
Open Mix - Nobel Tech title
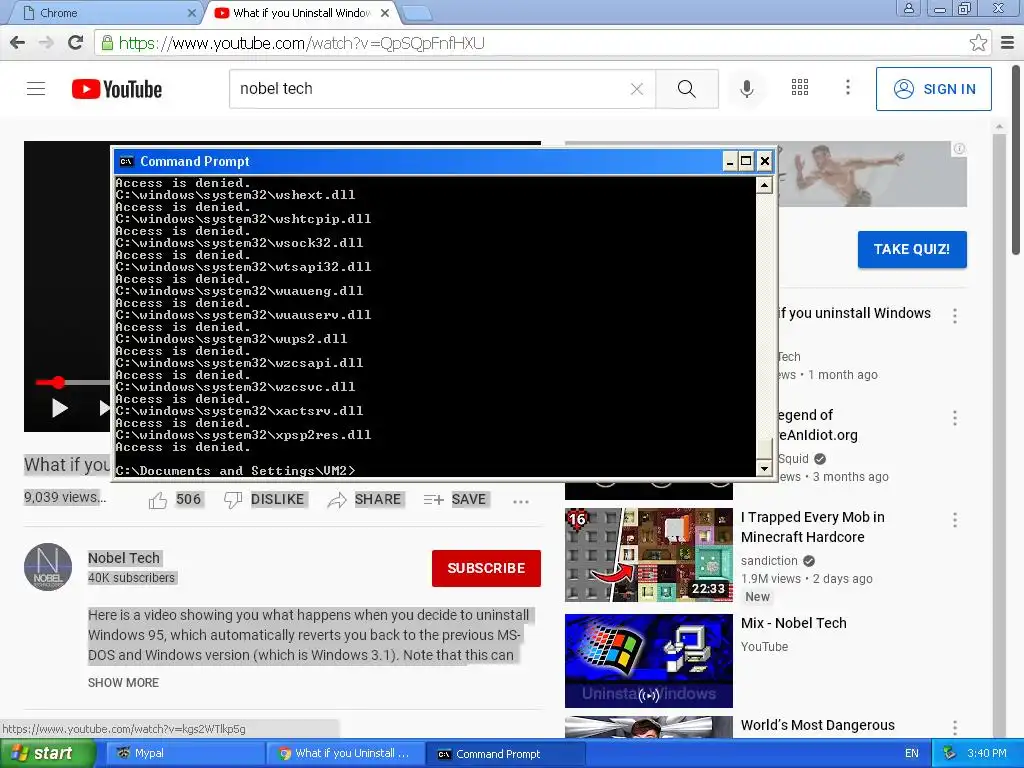pyautogui.click(x=793, y=623)
